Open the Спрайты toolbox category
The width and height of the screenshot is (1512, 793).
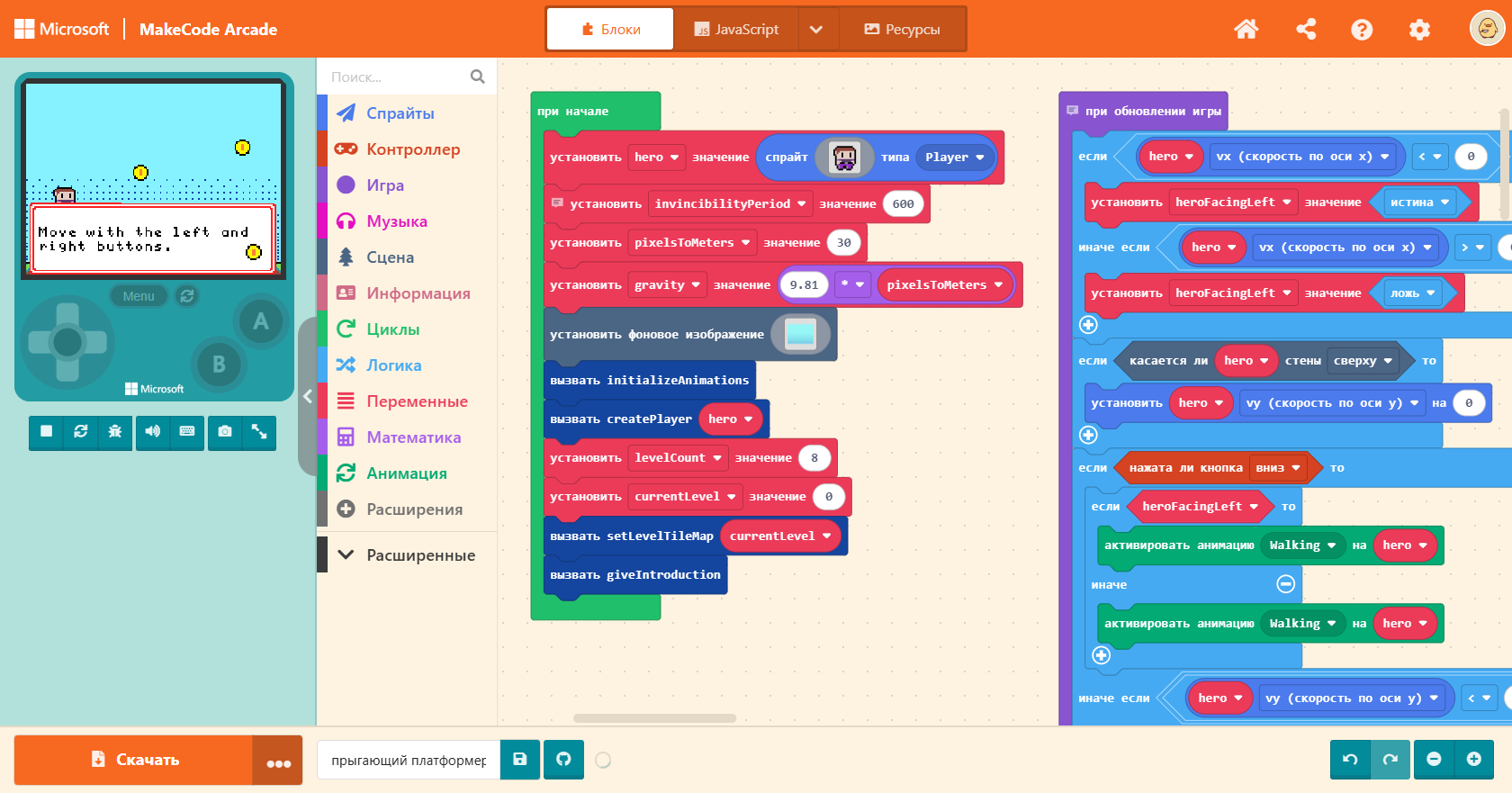[x=407, y=113]
